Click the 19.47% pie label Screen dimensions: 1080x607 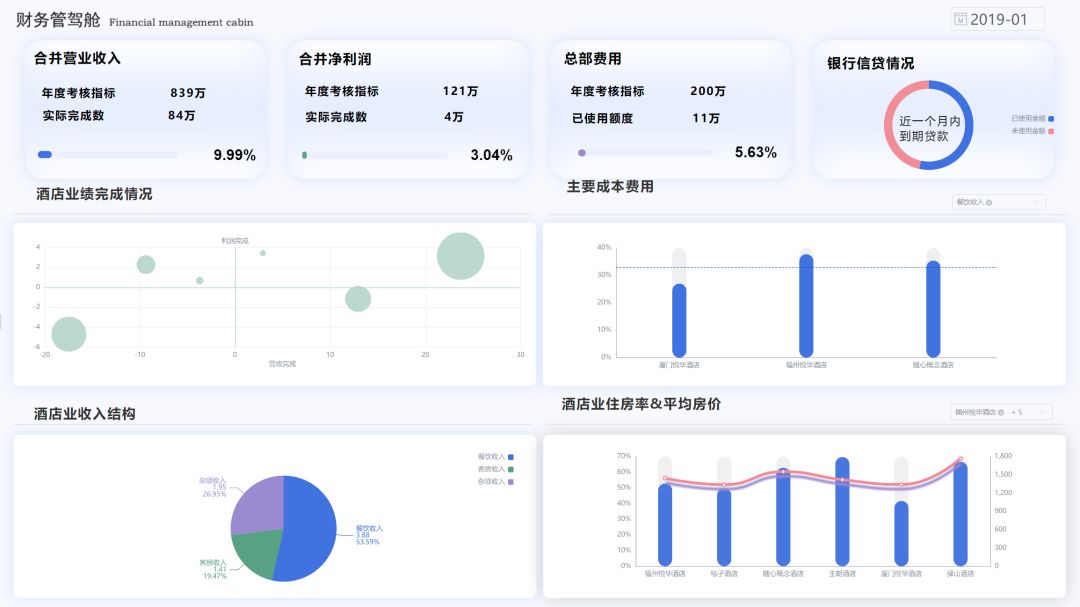[x=214, y=576]
